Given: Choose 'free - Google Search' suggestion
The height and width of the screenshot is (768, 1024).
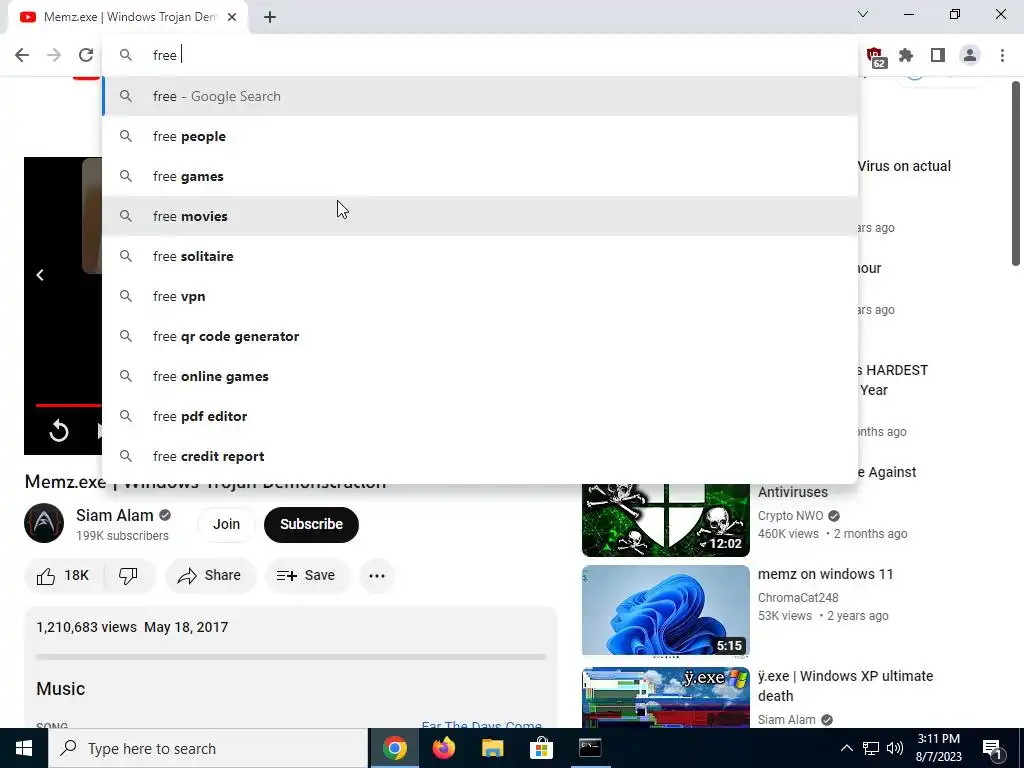Looking at the screenshot, I should pos(480,96).
